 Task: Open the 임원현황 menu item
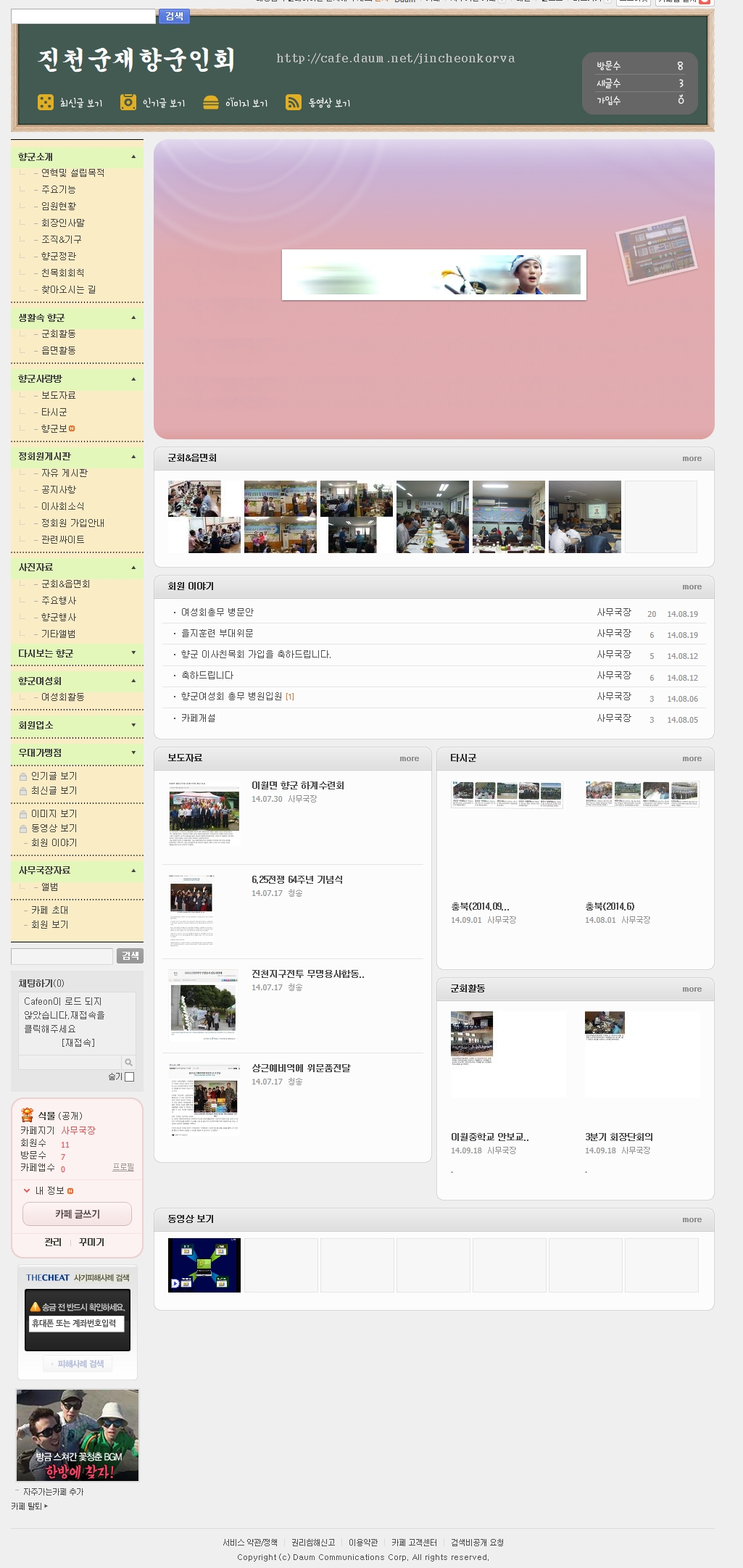pos(59,206)
